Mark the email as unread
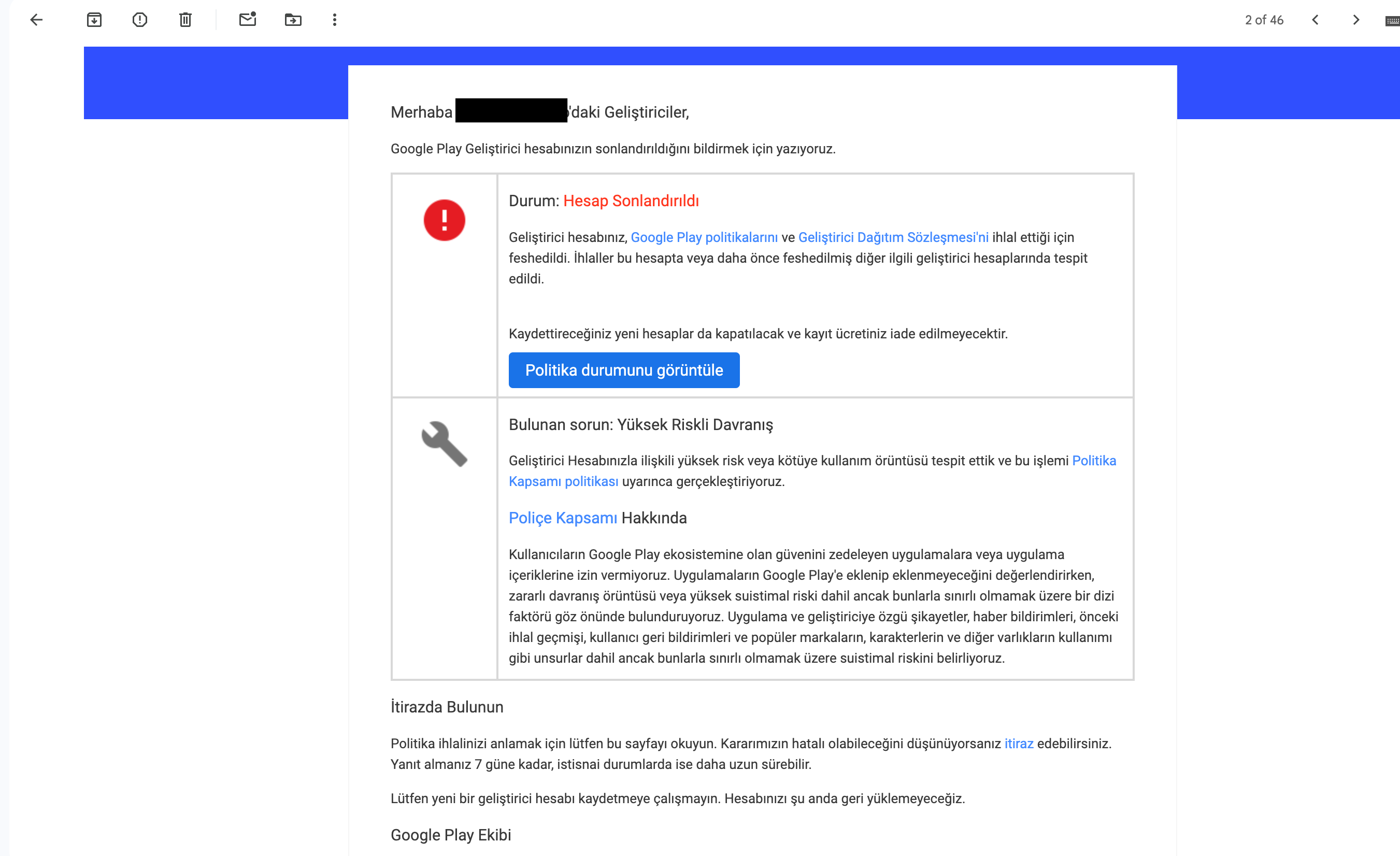 click(x=248, y=20)
